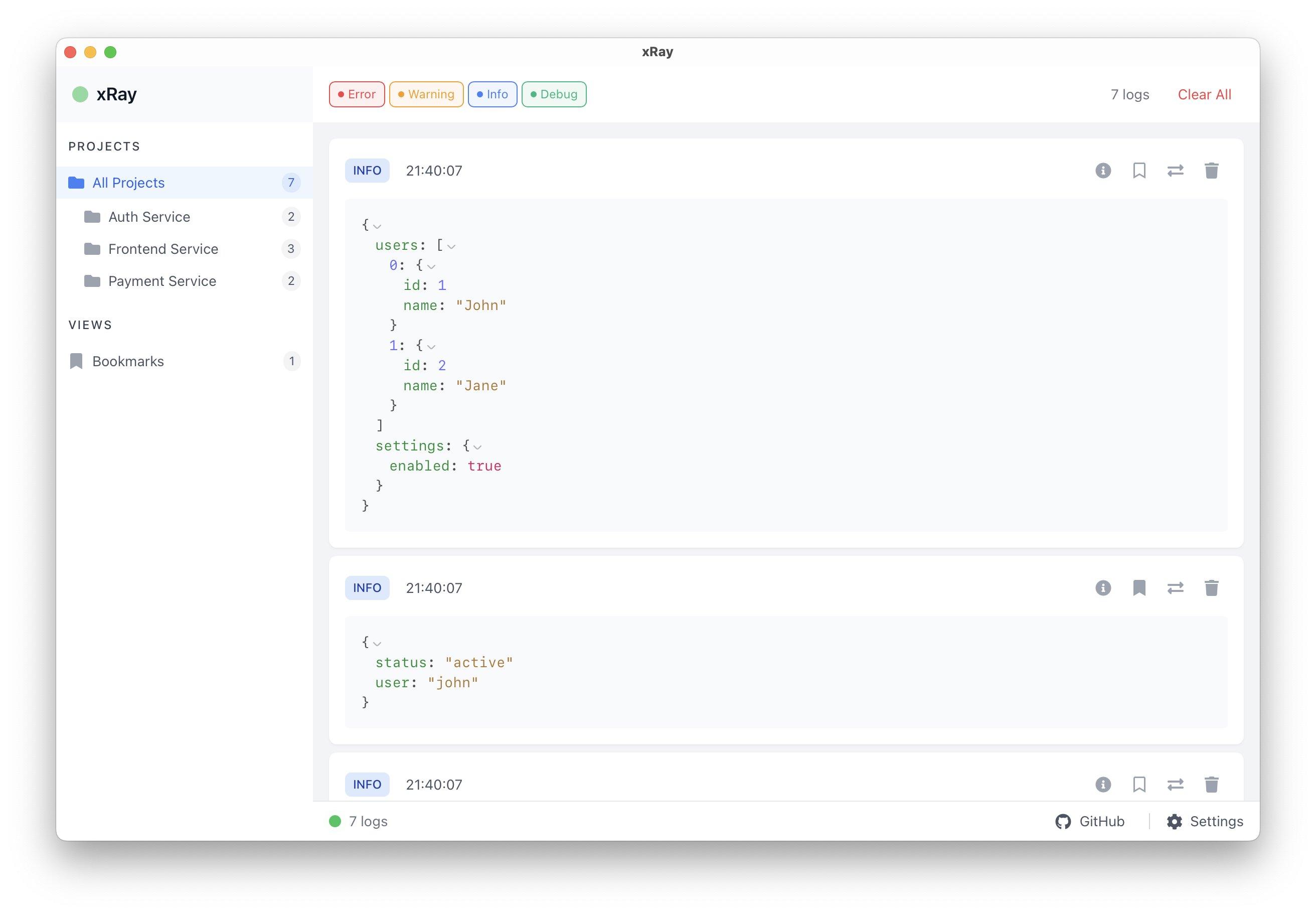Click the green status dot in footer

pos(335,822)
